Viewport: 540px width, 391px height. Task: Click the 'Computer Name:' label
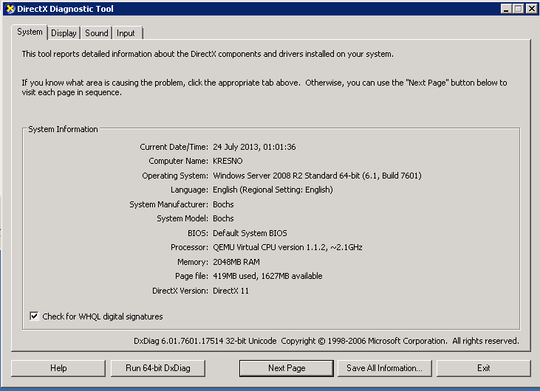[178, 161]
